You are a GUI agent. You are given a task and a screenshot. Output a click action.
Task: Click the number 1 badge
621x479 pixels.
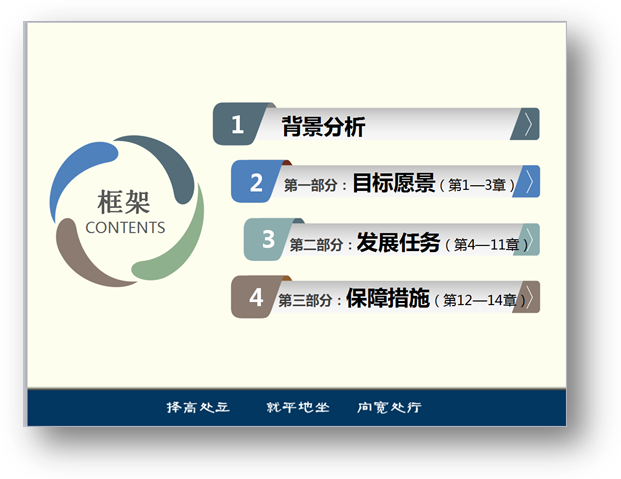(x=238, y=125)
